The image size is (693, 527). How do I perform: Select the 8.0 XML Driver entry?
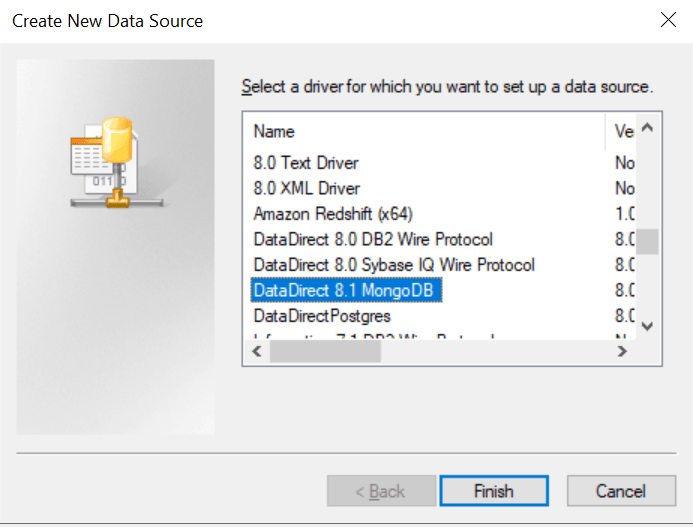[306, 188]
